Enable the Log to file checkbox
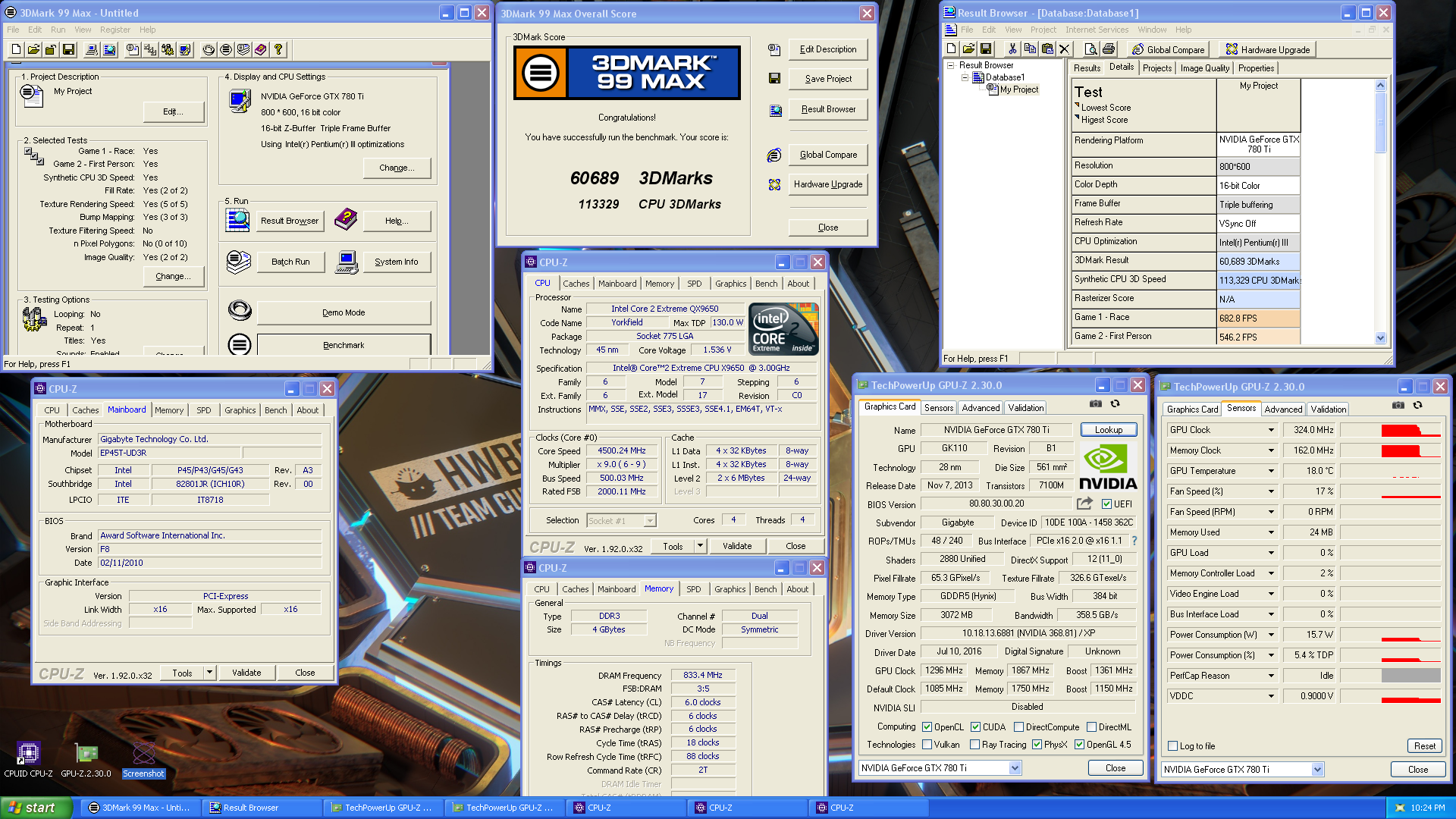 [x=1172, y=746]
